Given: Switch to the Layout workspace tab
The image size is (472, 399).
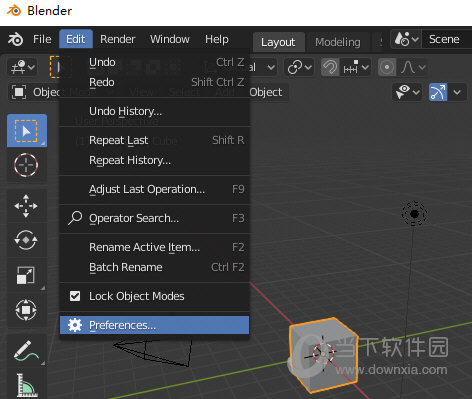Looking at the screenshot, I should 278,42.
